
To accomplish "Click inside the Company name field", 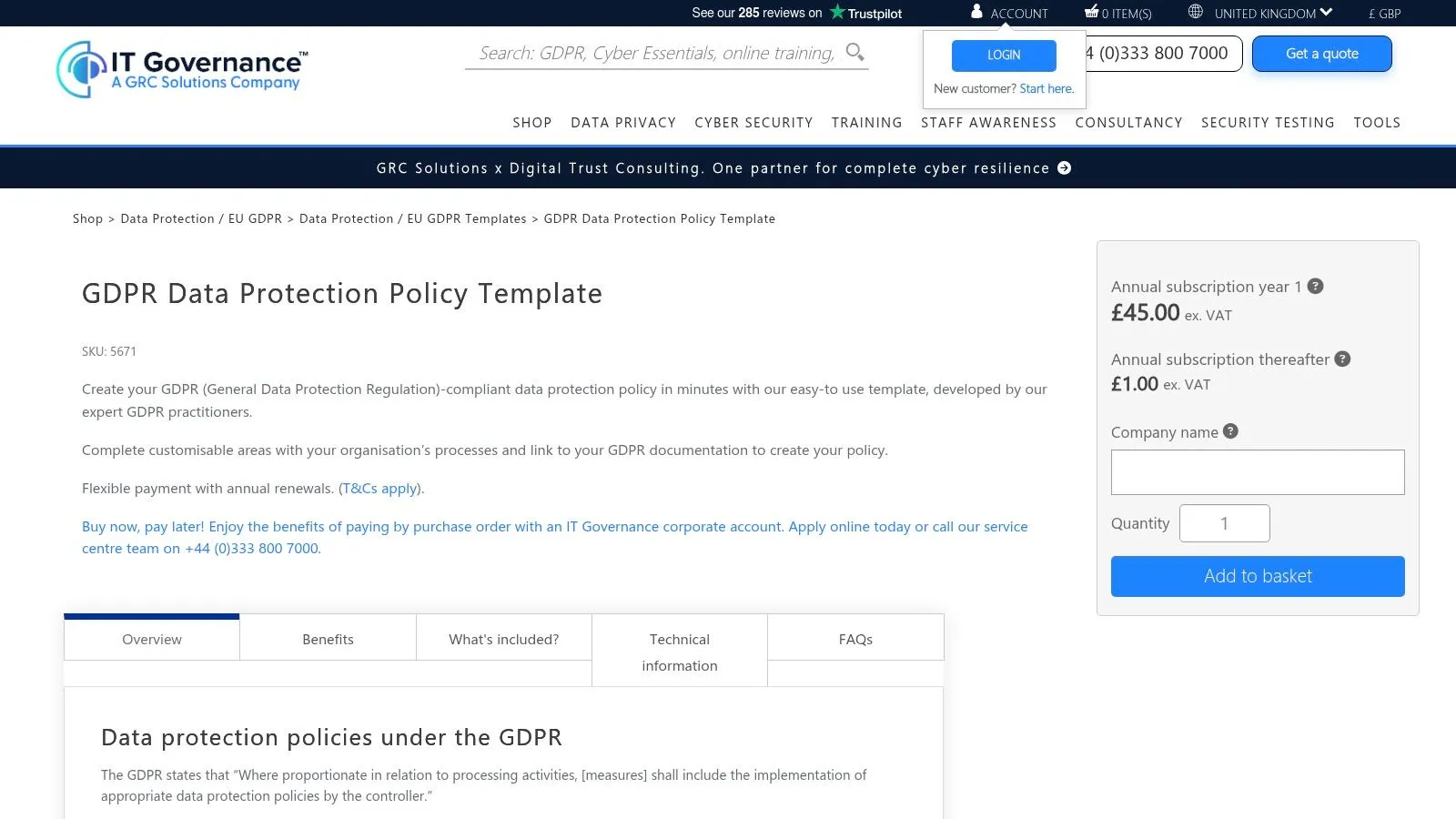I will 1258,471.
